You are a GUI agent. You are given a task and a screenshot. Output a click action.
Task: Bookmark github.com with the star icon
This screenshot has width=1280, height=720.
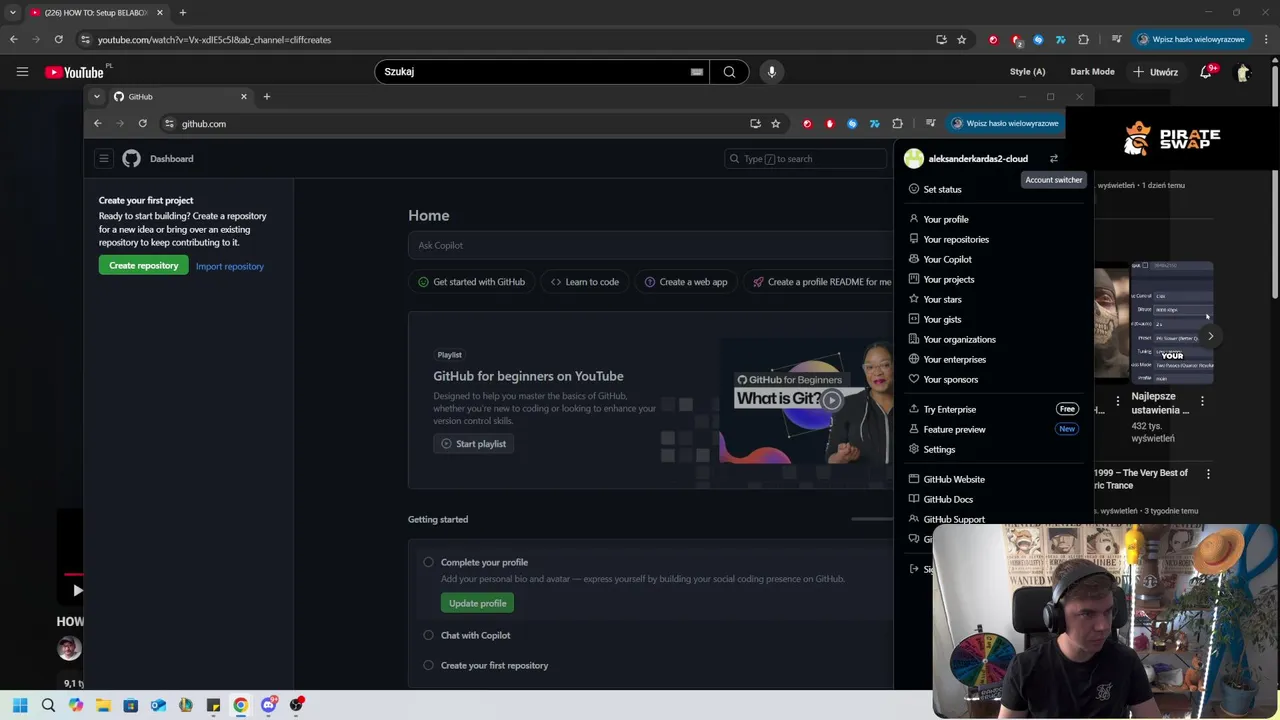click(775, 123)
